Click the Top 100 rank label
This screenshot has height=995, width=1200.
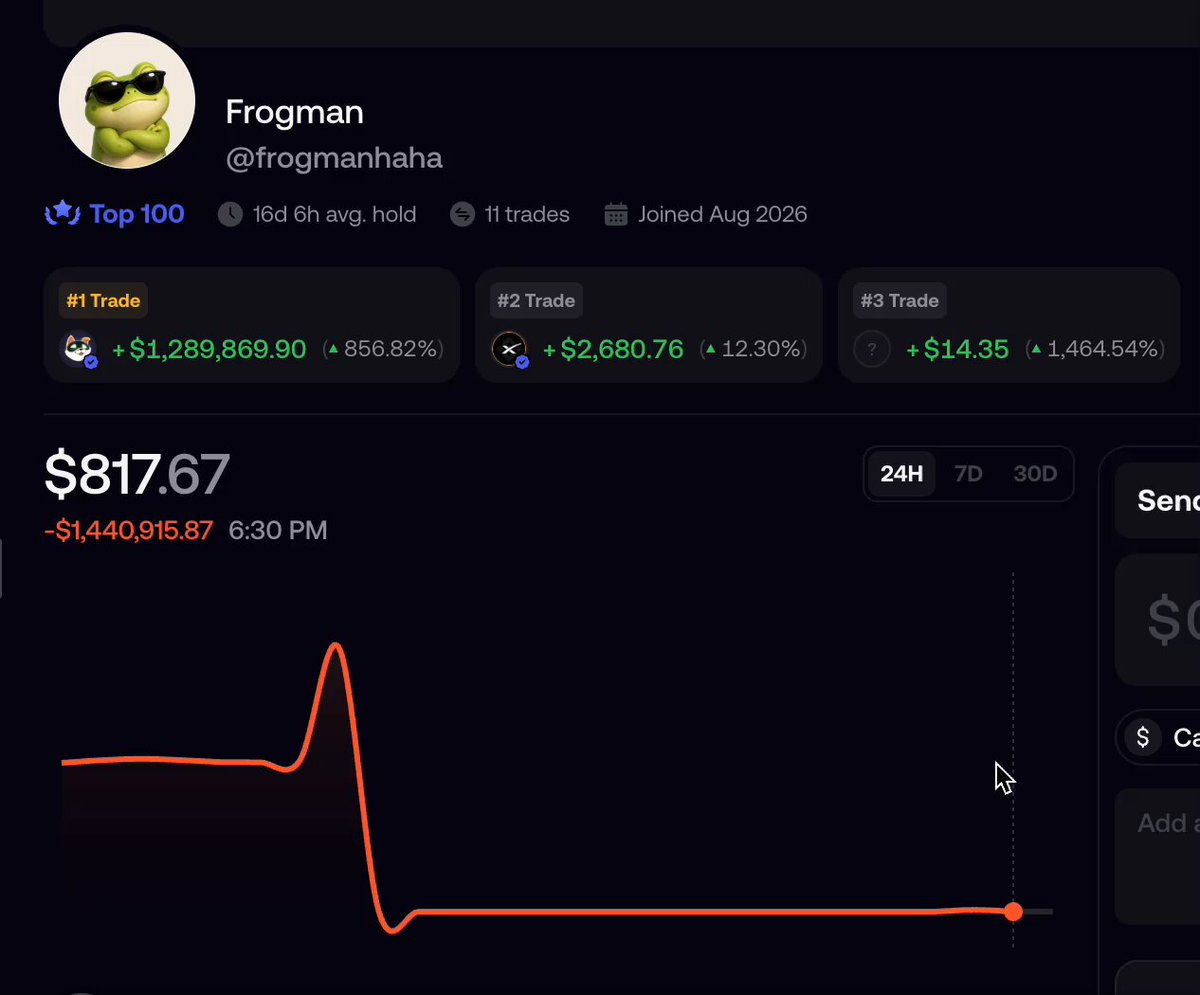137,214
